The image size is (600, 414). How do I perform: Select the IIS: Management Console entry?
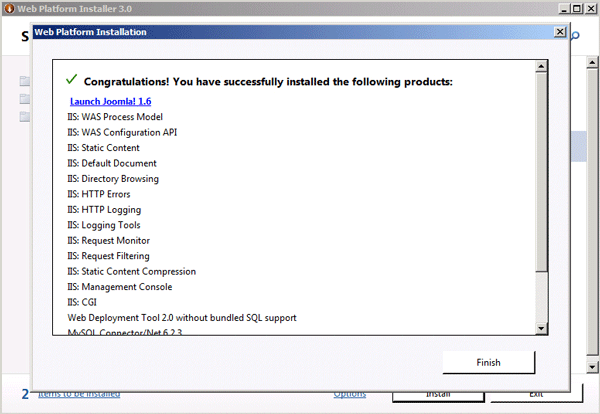[x=120, y=287]
